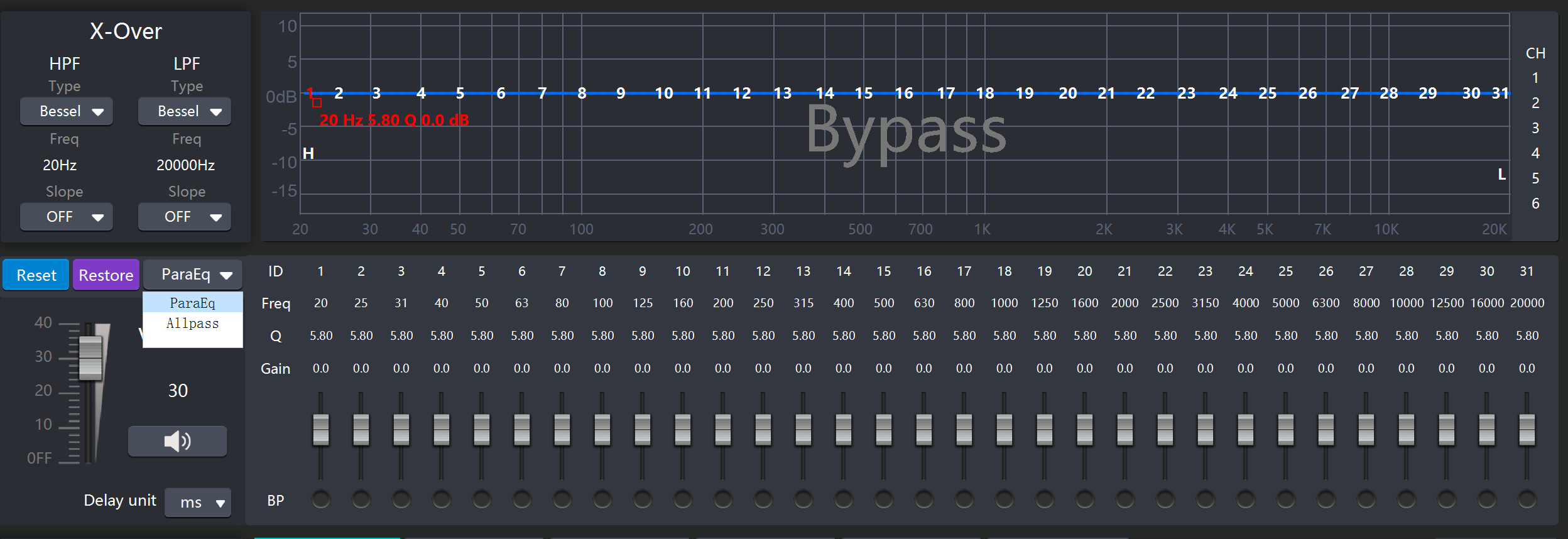Toggle BP bypass for band 25
The image size is (1568, 539).
tap(1285, 499)
